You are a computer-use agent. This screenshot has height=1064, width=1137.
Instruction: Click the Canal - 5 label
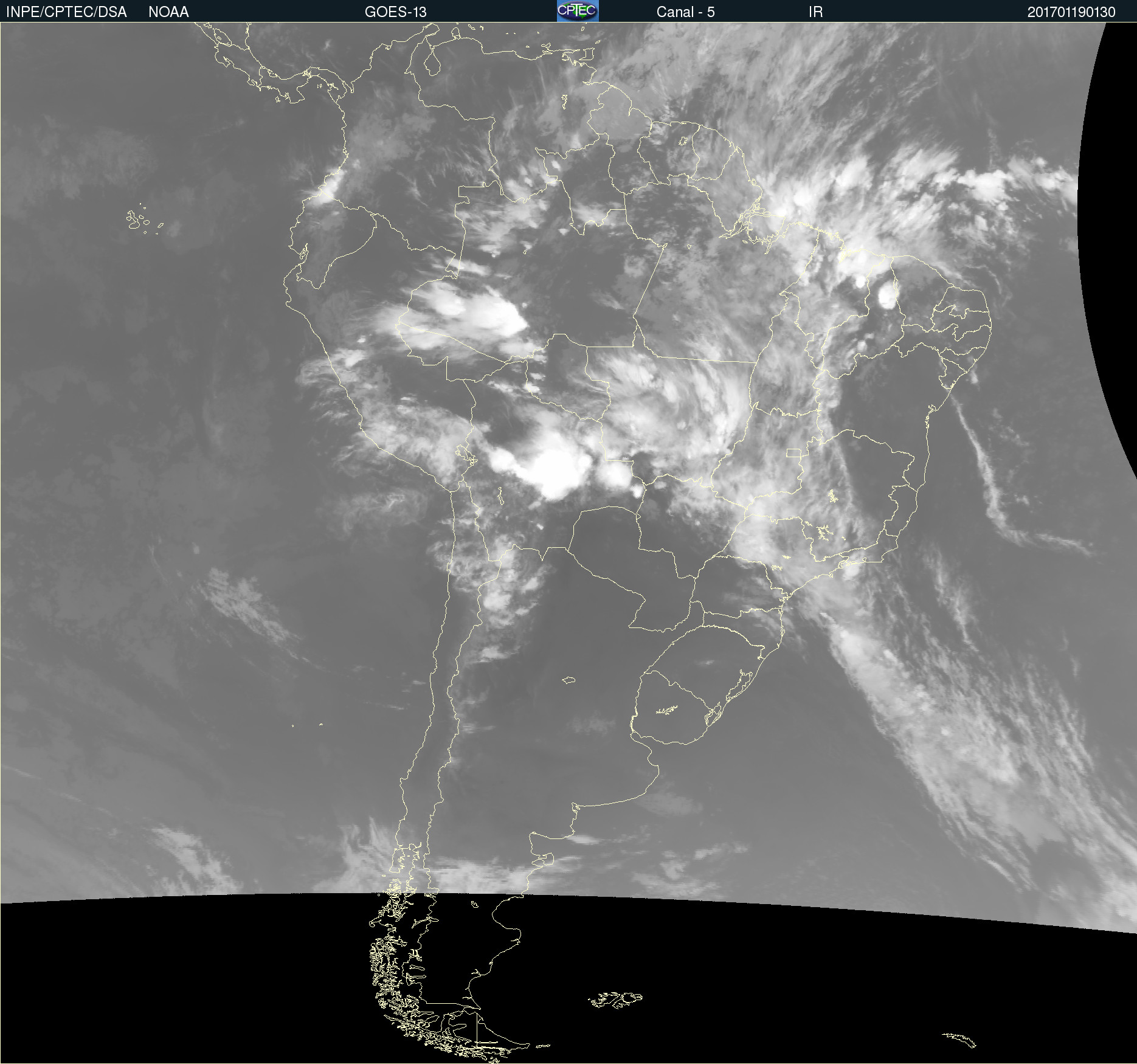(x=685, y=12)
